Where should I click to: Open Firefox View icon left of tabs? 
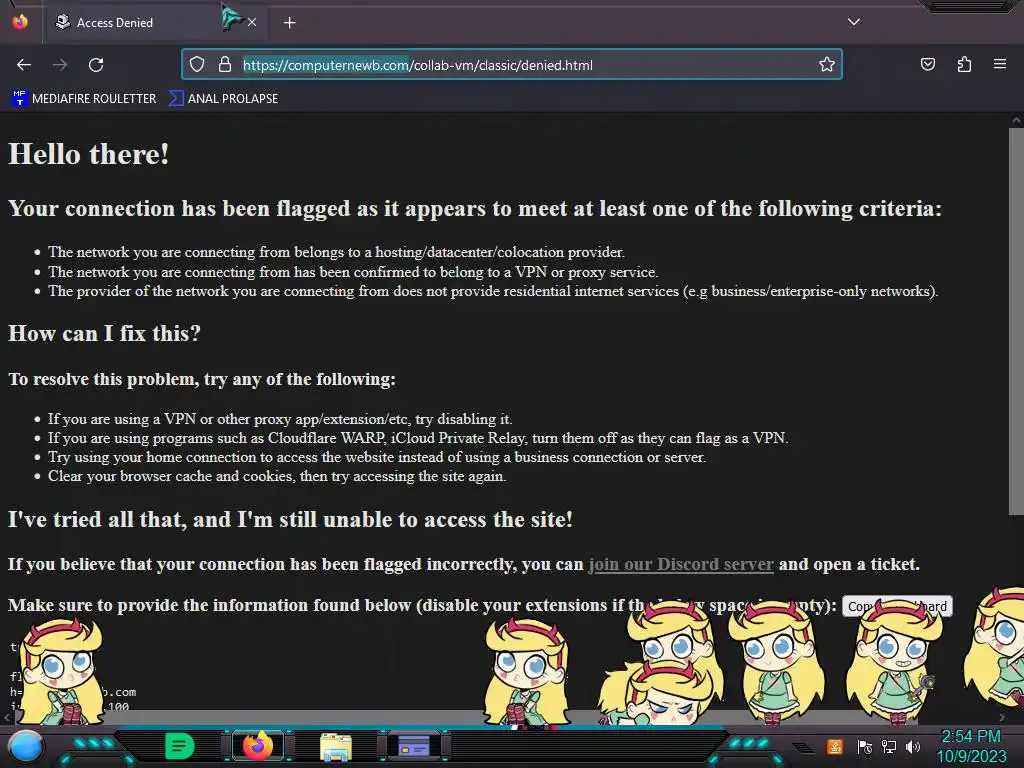tap(20, 22)
